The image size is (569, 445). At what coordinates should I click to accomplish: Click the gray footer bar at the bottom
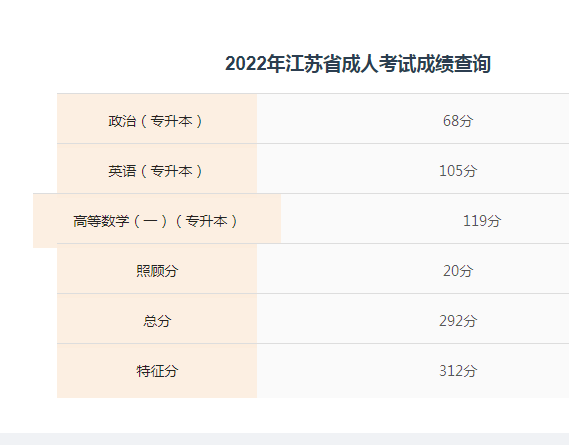coord(284,439)
